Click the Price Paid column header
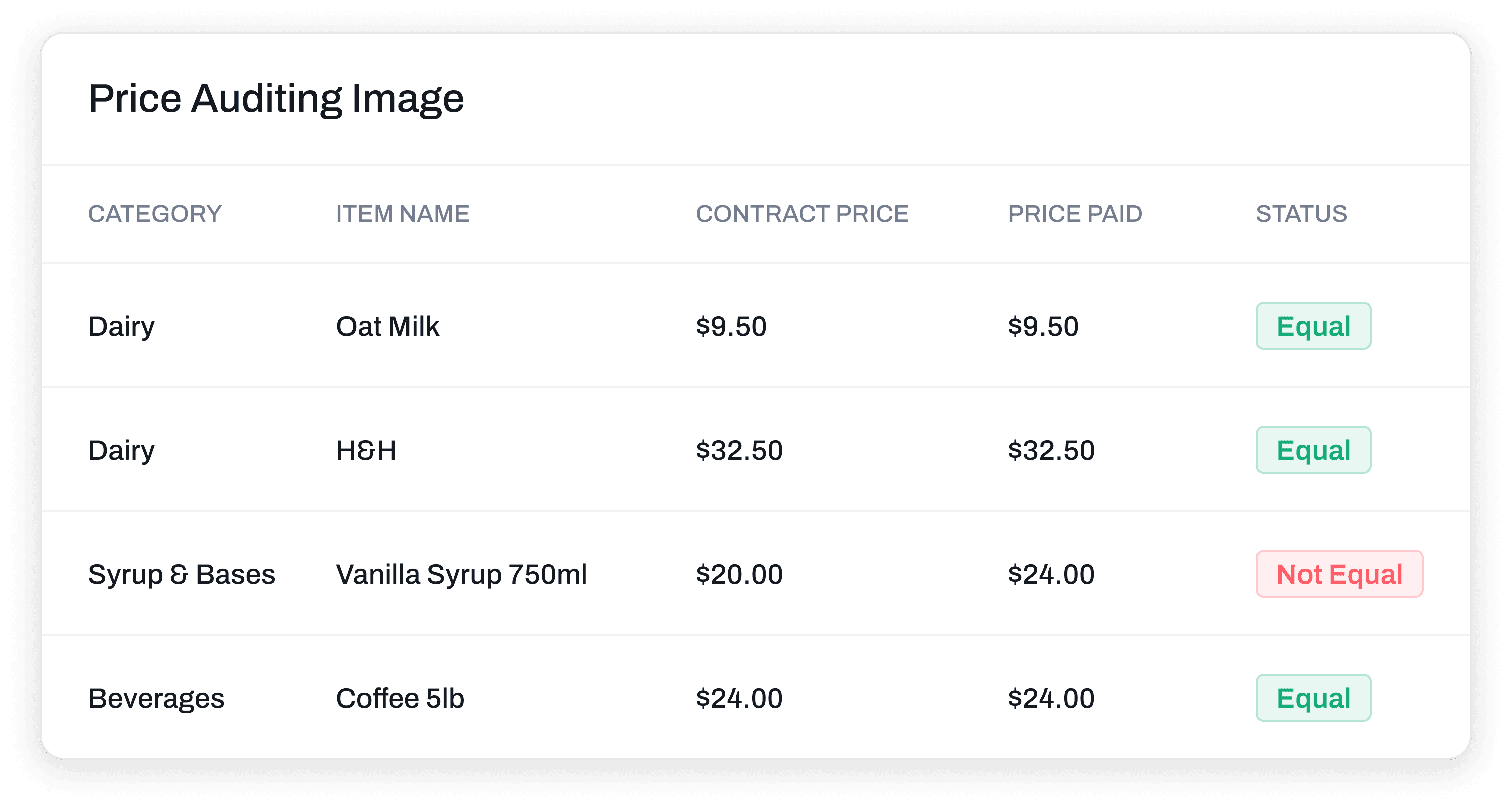This screenshot has width=1512, height=808. tap(1075, 214)
